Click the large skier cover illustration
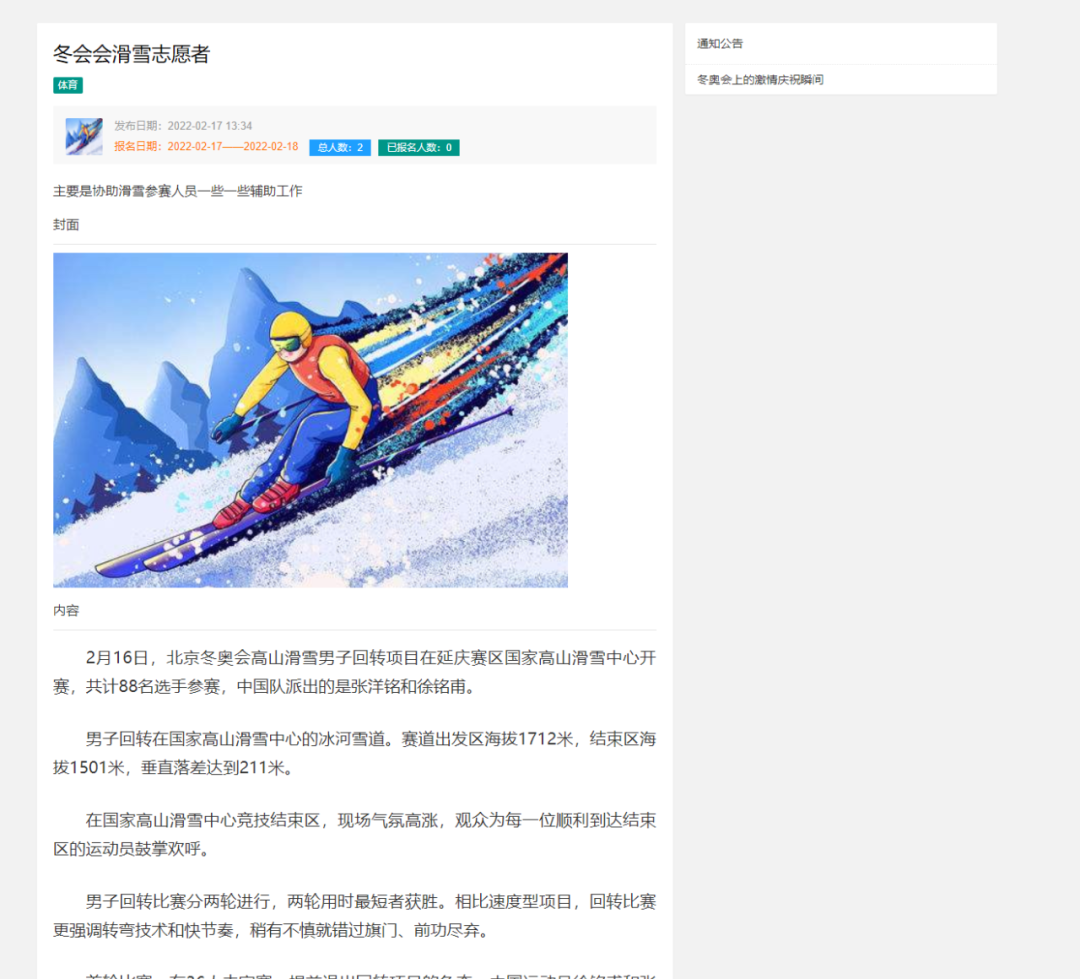 [x=311, y=420]
